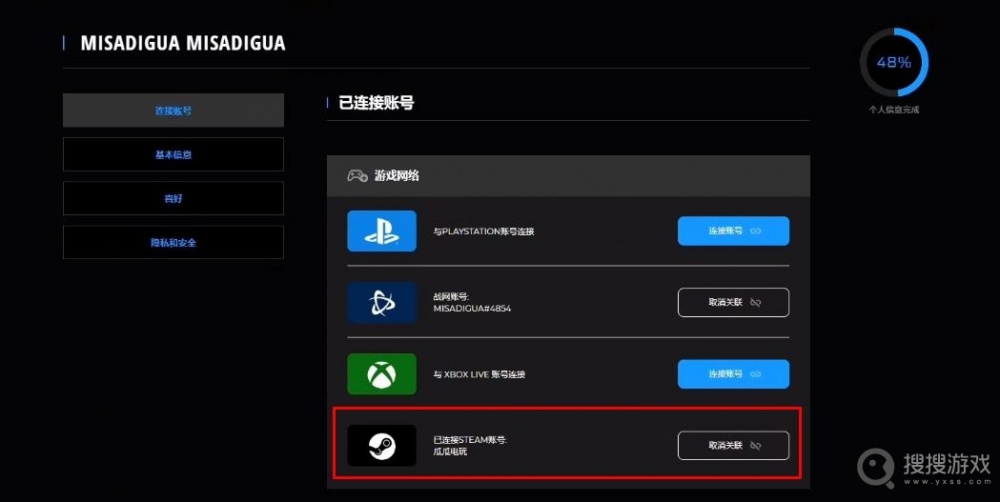
Task: Unlink the Steam account via 取消关联
Action: (x=733, y=445)
